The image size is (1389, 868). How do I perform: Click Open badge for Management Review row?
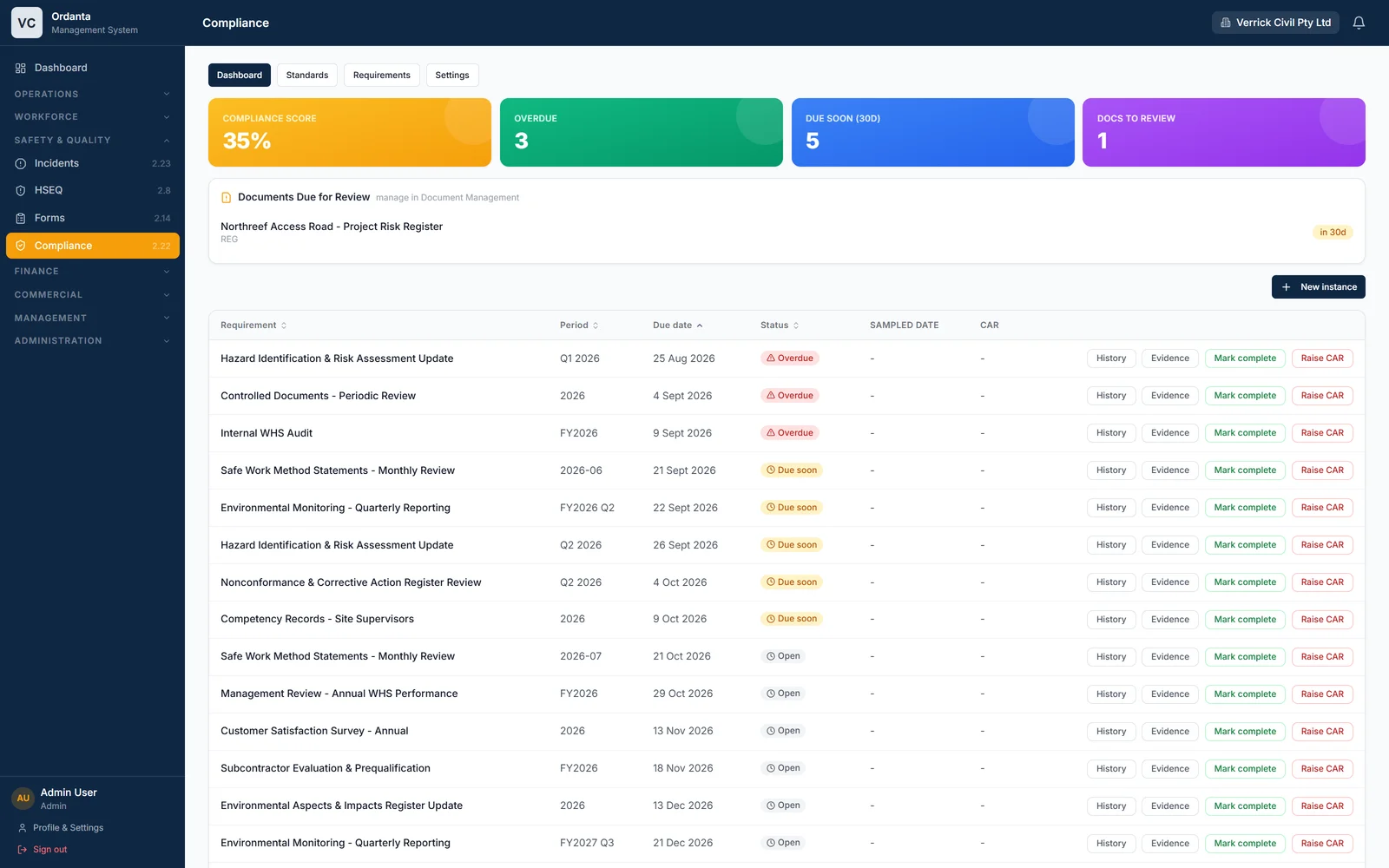(x=783, y=694)
